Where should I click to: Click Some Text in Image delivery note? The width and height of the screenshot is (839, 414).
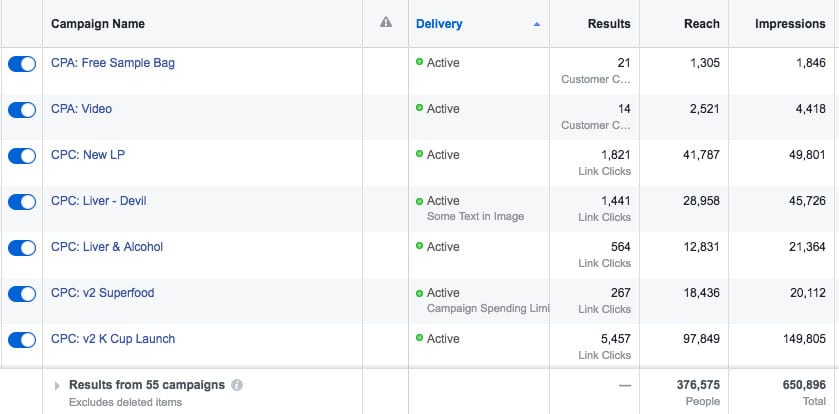pyautogui.click(x=475, y=217)
